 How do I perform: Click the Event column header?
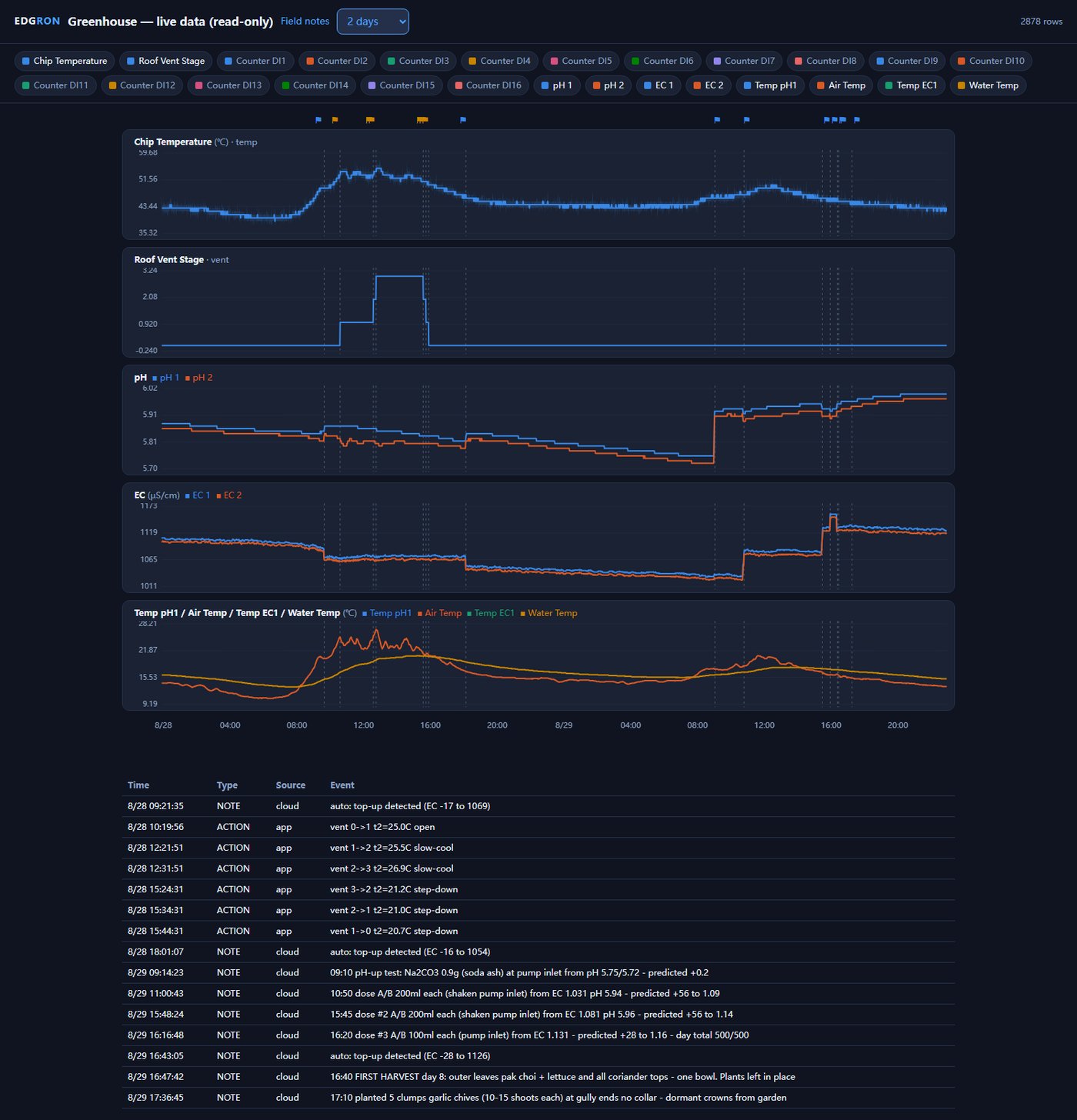pyautogui.click(x=342, y=785)
